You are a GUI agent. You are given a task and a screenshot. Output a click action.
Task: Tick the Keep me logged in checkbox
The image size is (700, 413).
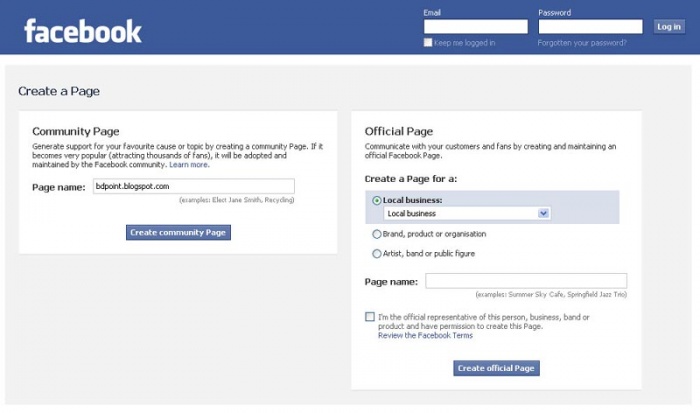[428, 42]
